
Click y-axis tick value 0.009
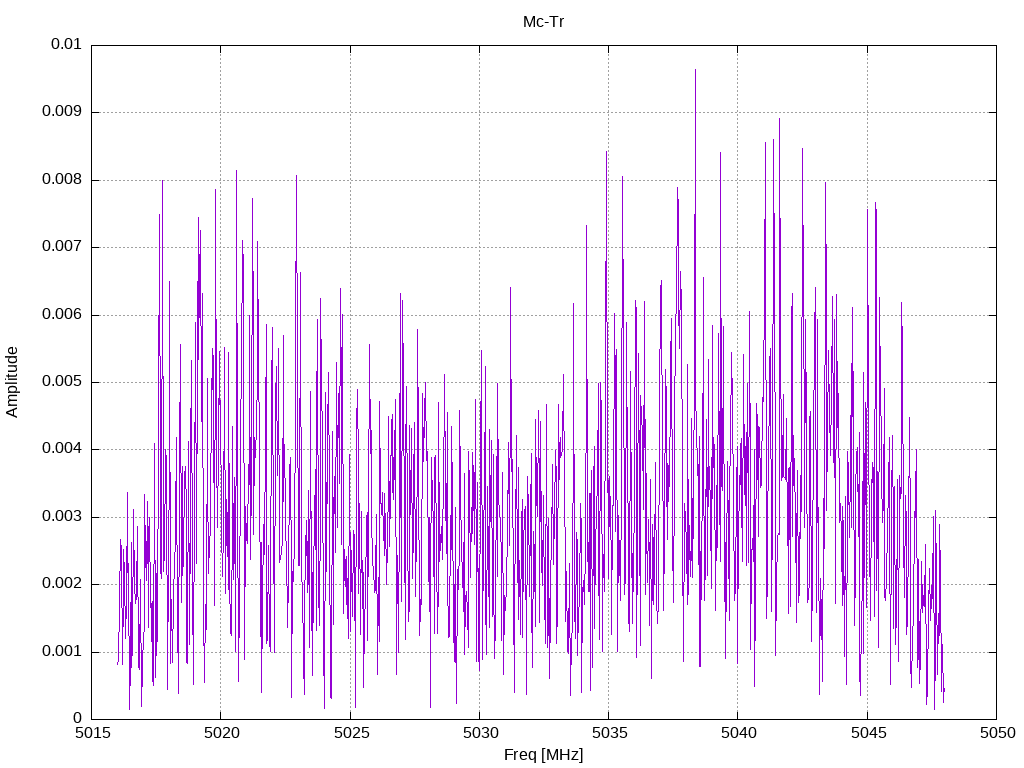62,111
